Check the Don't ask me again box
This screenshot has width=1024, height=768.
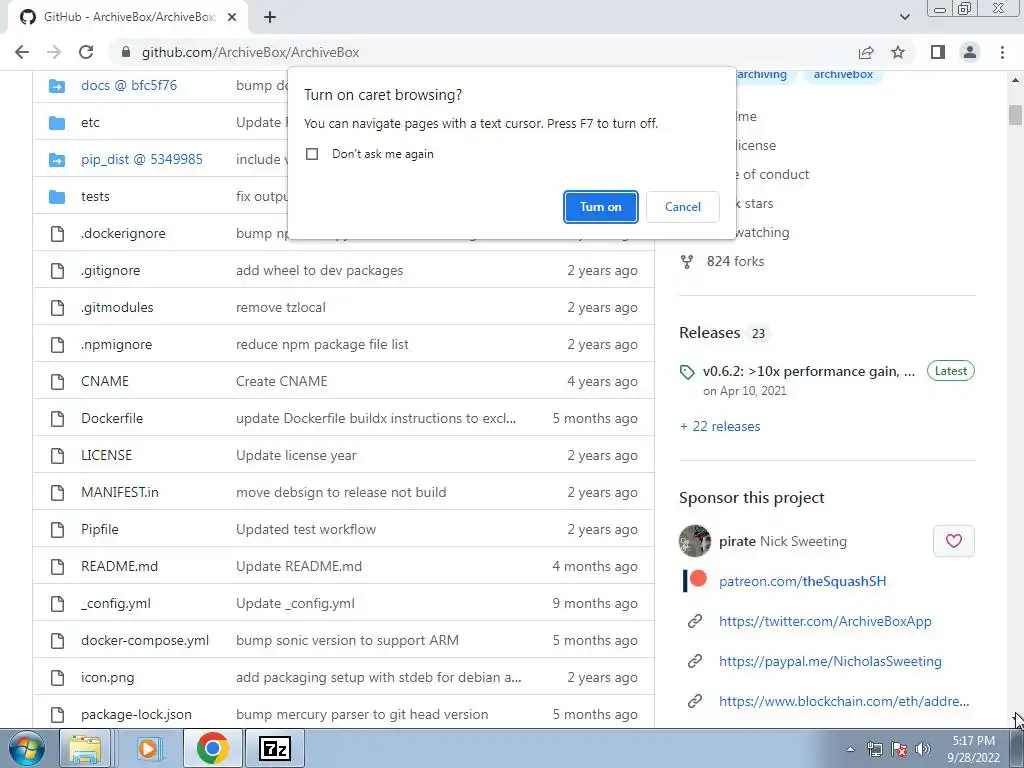click(312, 154)
